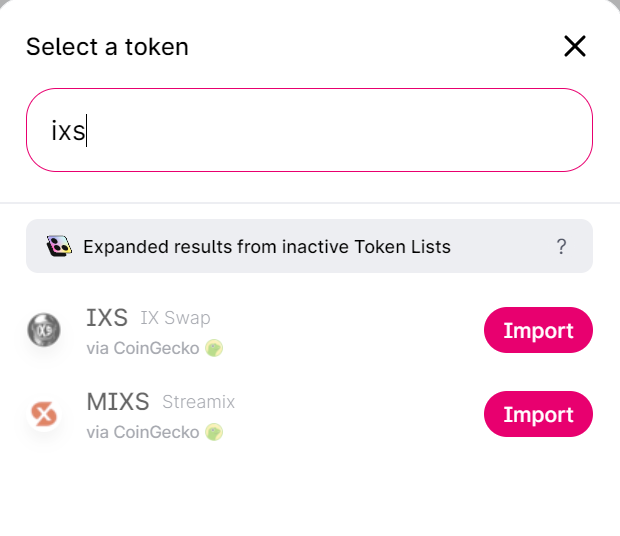Click the IXS token logo icon
The image size is (620, 536).
44,330
